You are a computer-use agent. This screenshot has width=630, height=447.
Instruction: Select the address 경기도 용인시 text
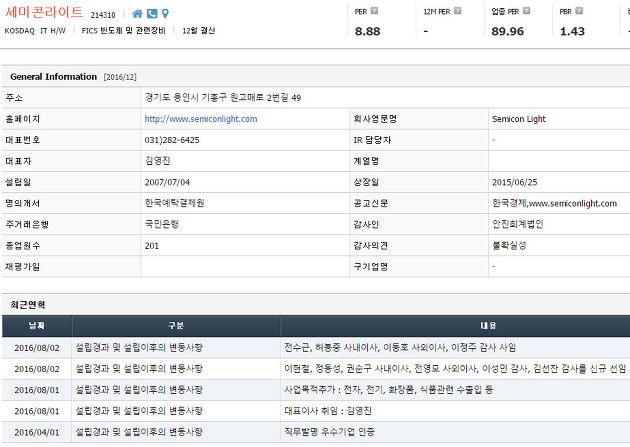tap(223, 98)
